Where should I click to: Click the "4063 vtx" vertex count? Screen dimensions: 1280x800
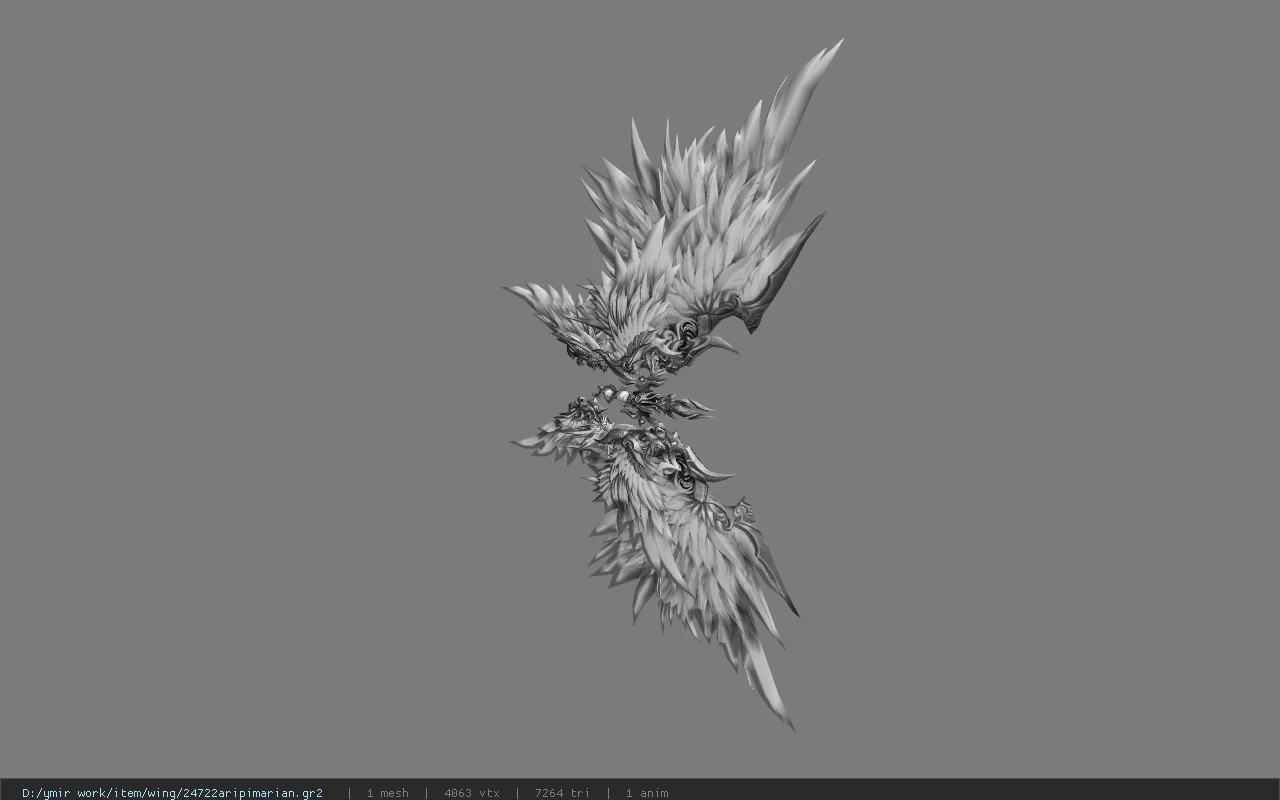click(x=472, y=793)
